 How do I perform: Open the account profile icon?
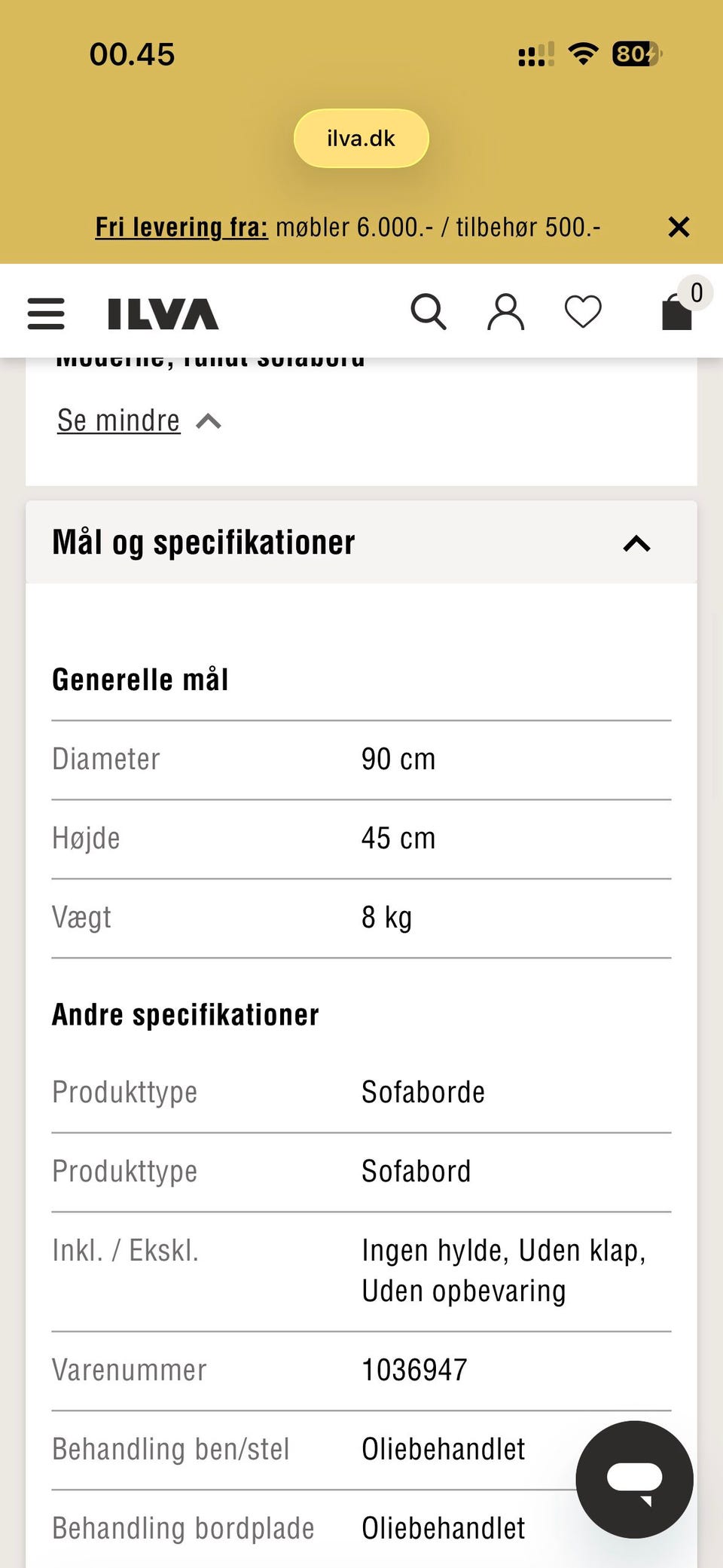[x=505, y=311]
